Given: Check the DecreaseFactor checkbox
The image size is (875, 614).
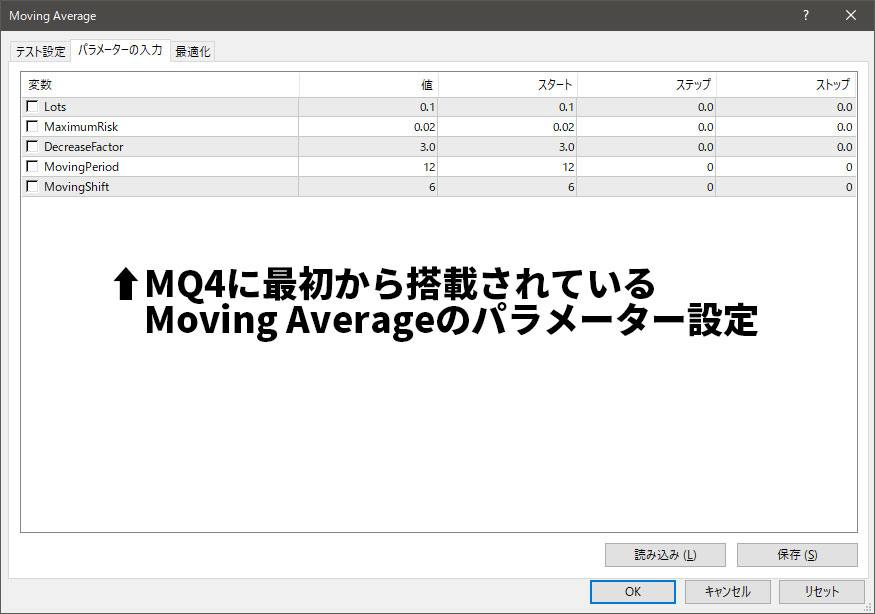Looking at the screenshot, I should [x=33, y=147].
